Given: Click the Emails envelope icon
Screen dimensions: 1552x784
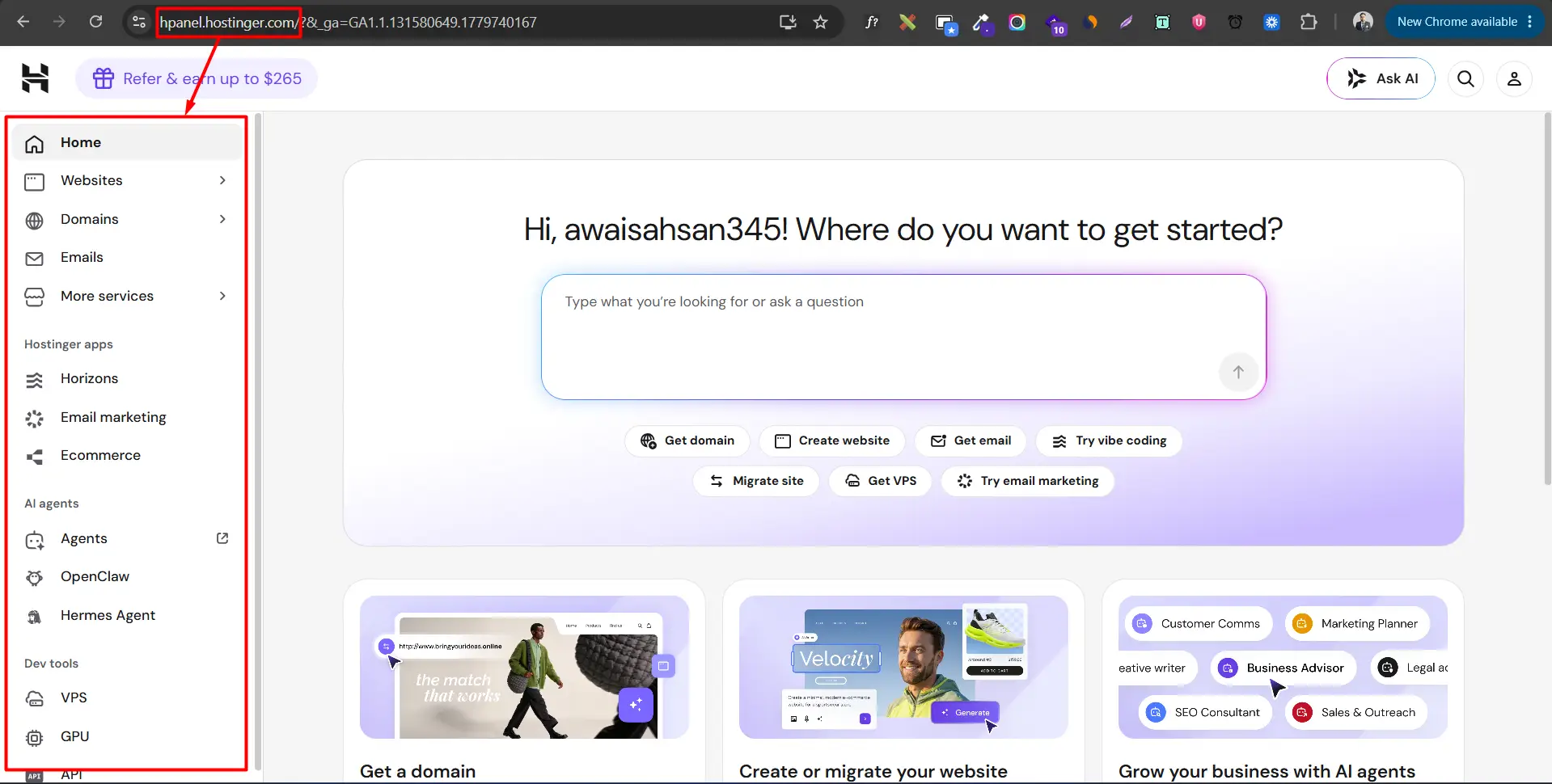Looking at the screenshot, I should point(34,259).
